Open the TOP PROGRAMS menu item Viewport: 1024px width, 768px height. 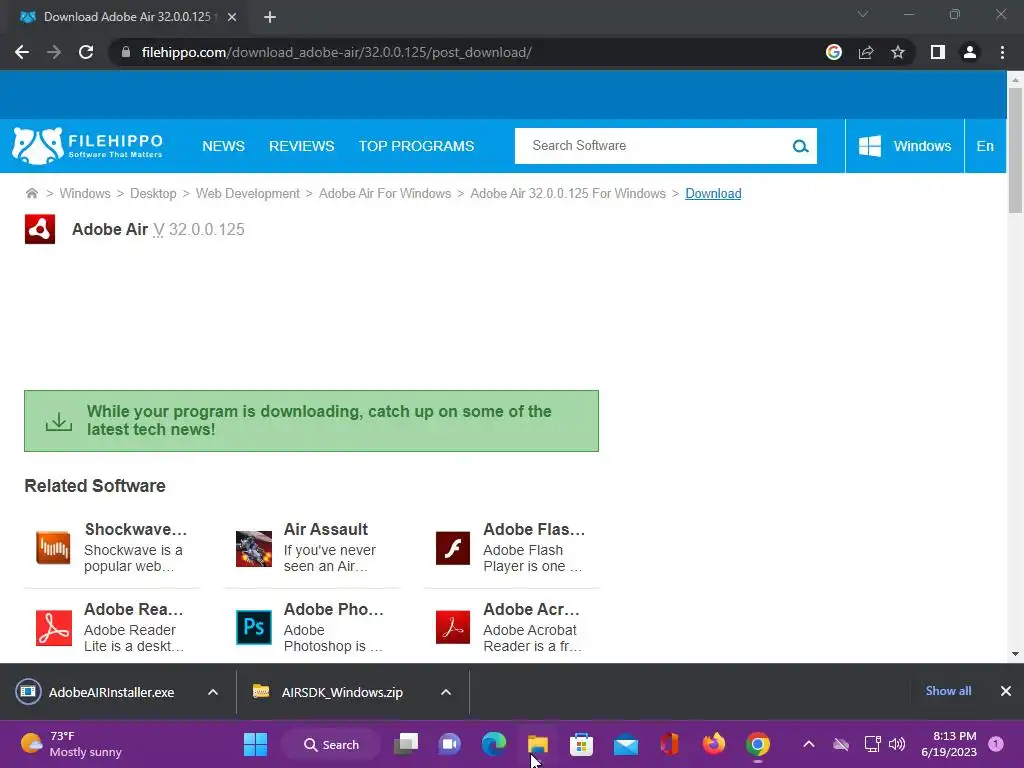tap(416, 146)
